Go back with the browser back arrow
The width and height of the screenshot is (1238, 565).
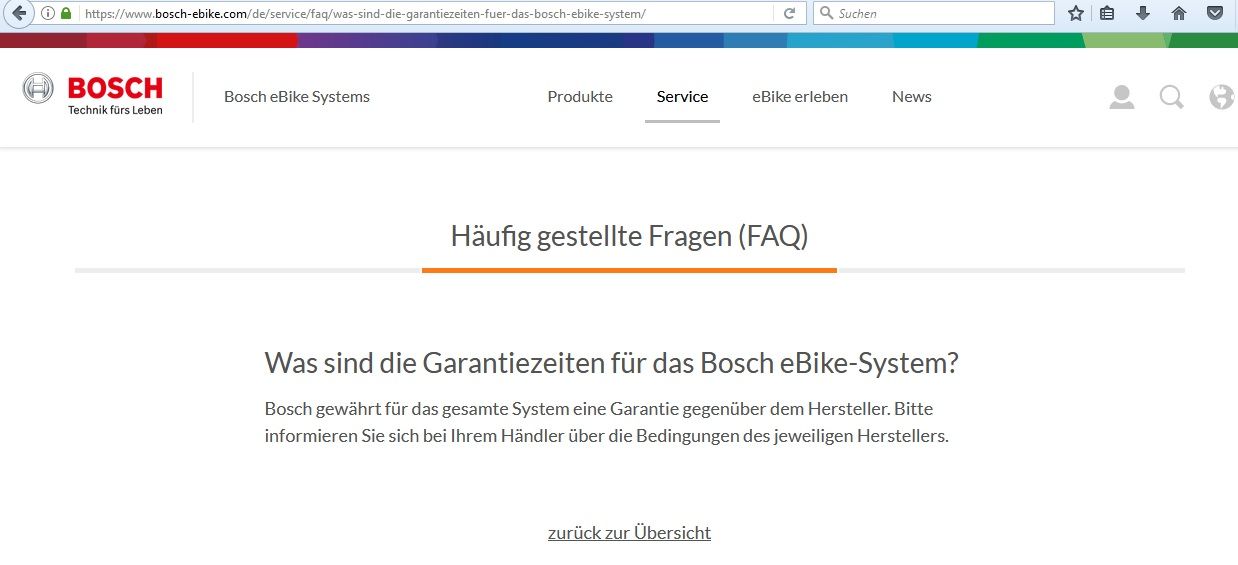17,13
